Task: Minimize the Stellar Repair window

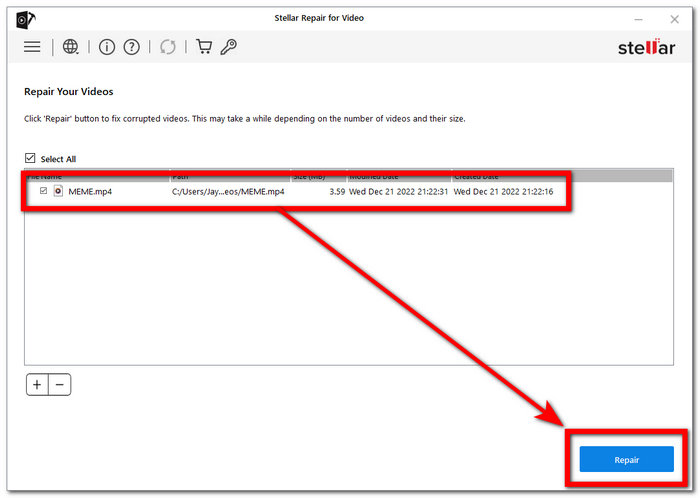Action: [x=638, y=20]
